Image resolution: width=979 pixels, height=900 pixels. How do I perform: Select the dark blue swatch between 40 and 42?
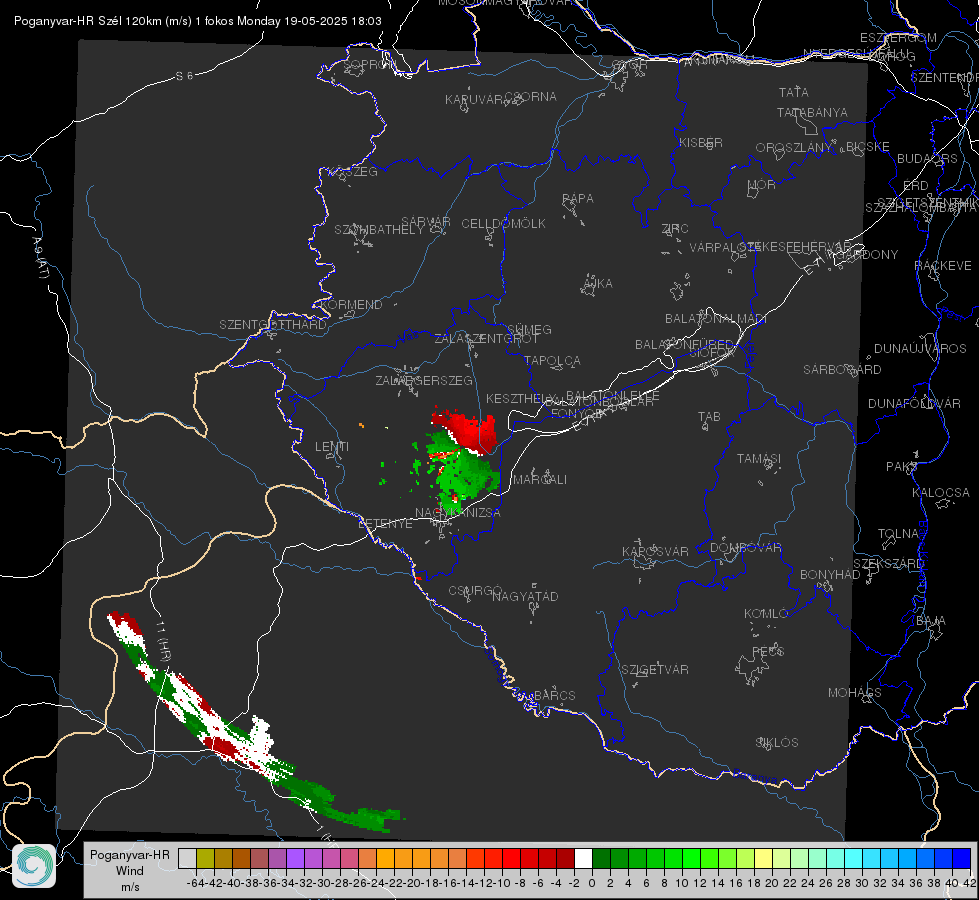962,858
